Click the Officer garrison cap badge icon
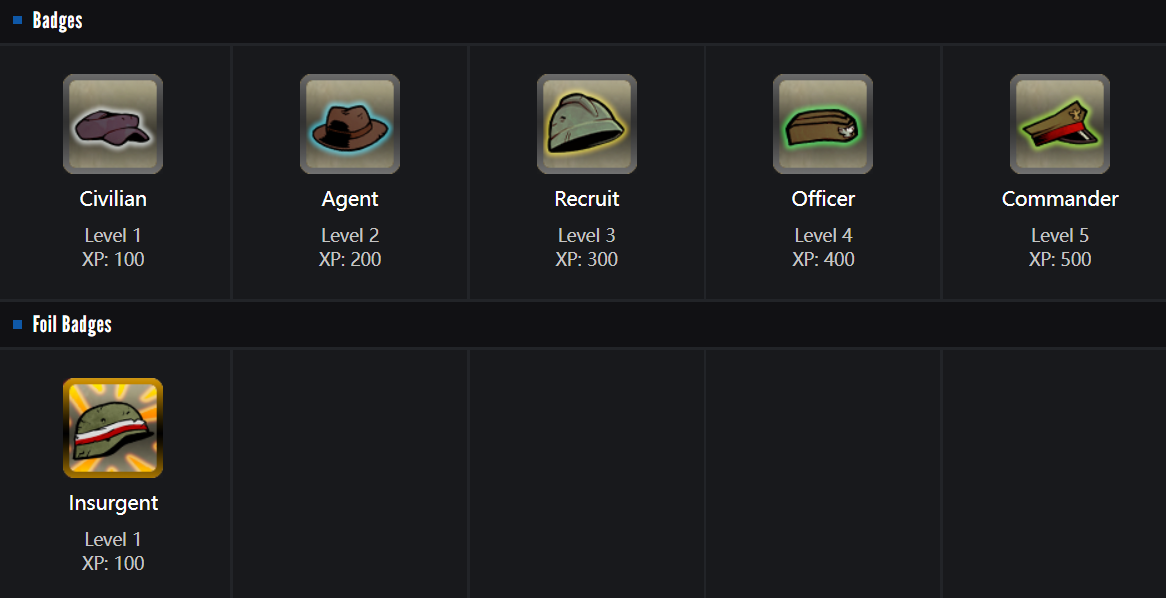 [823, 124]
